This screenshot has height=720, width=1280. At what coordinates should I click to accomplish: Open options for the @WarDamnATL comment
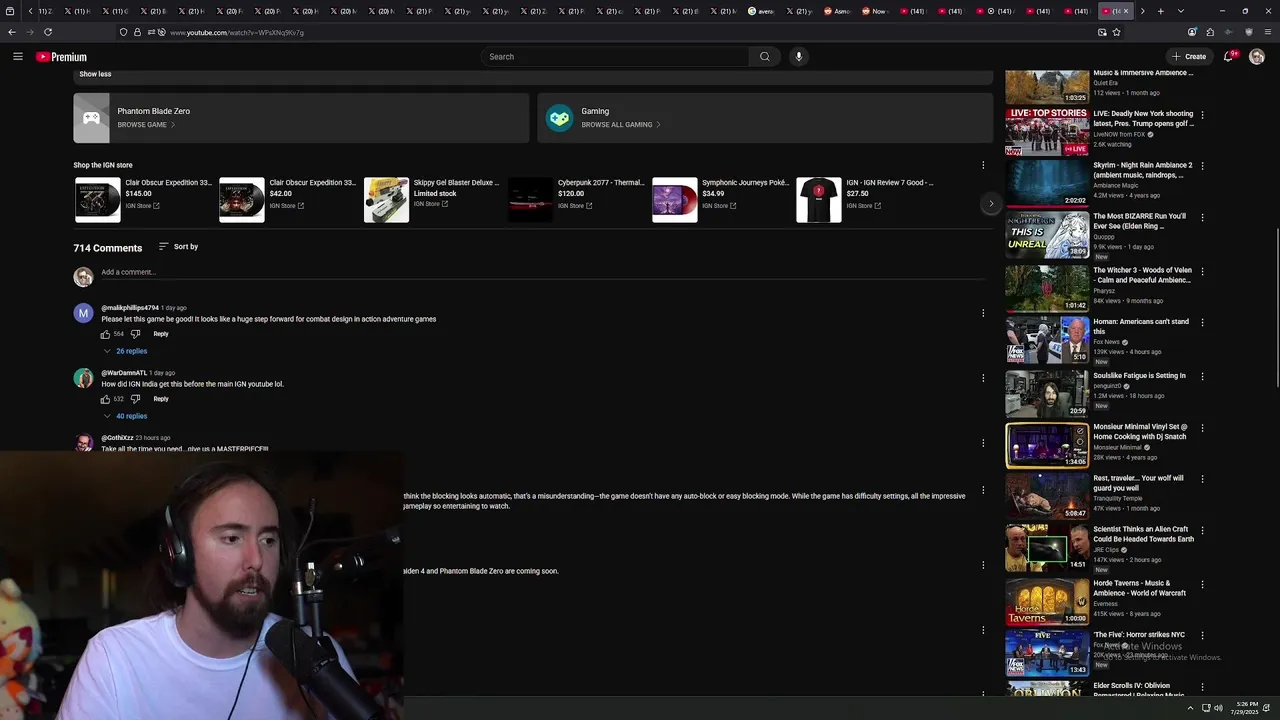point(983,378)
